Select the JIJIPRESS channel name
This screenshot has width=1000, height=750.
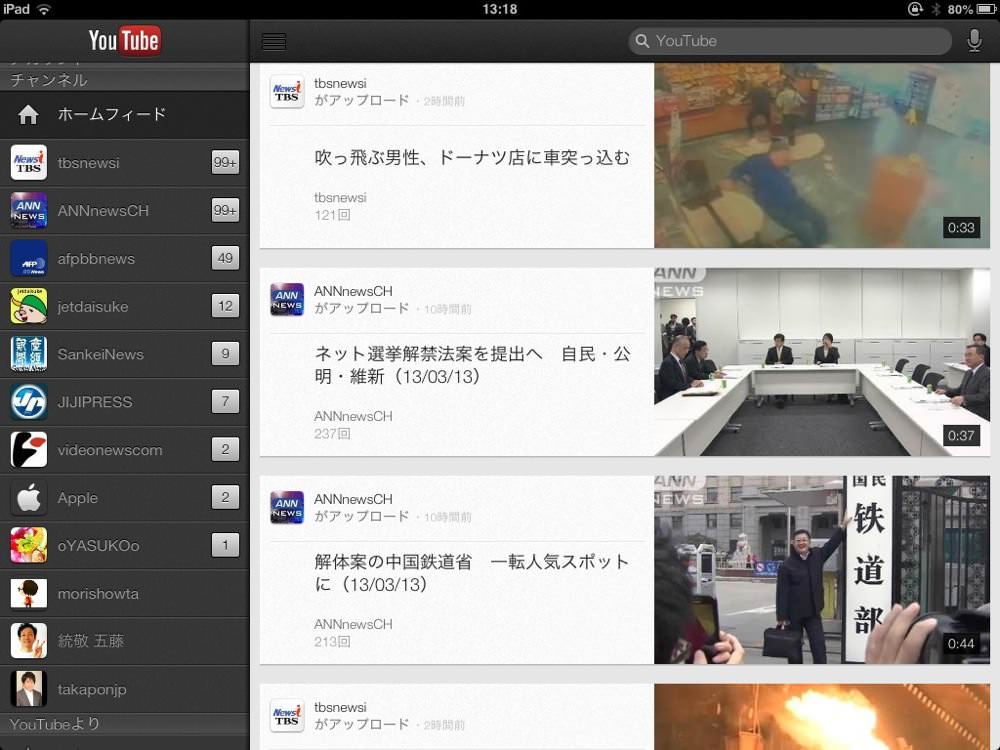(x=95, y=402)
